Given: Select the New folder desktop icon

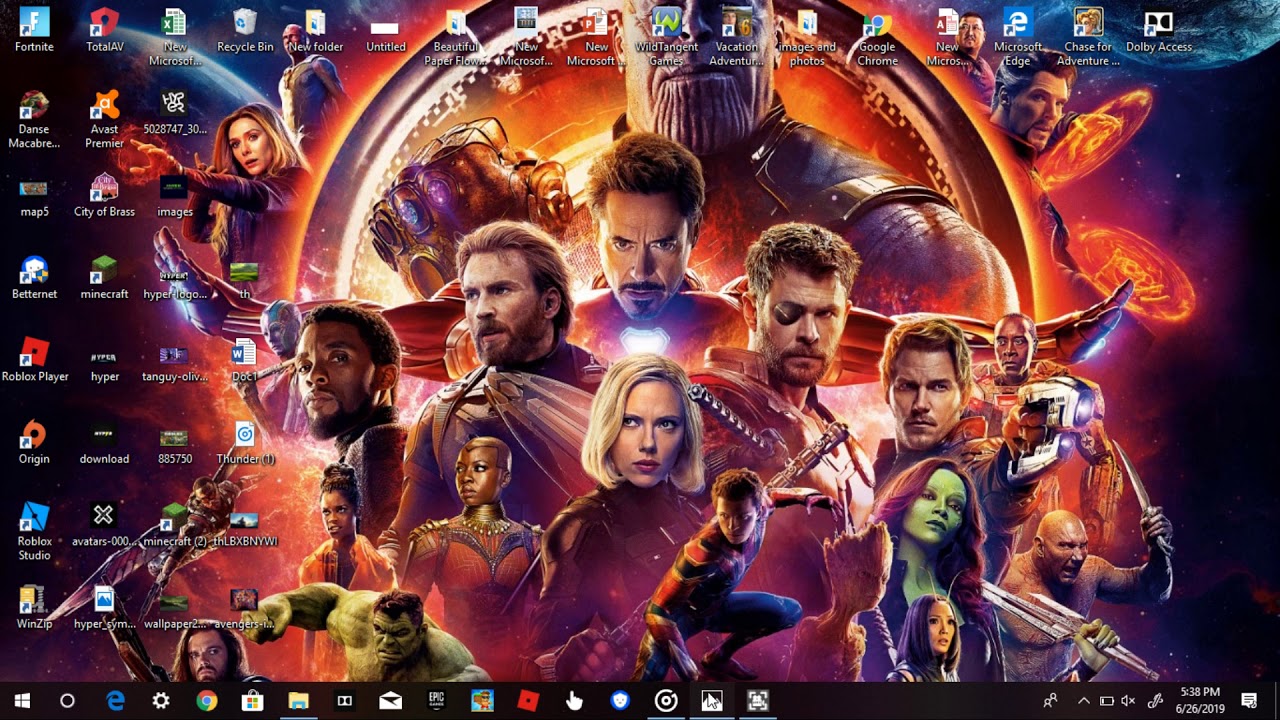Looking at the screenshot, I should point(315,30).
